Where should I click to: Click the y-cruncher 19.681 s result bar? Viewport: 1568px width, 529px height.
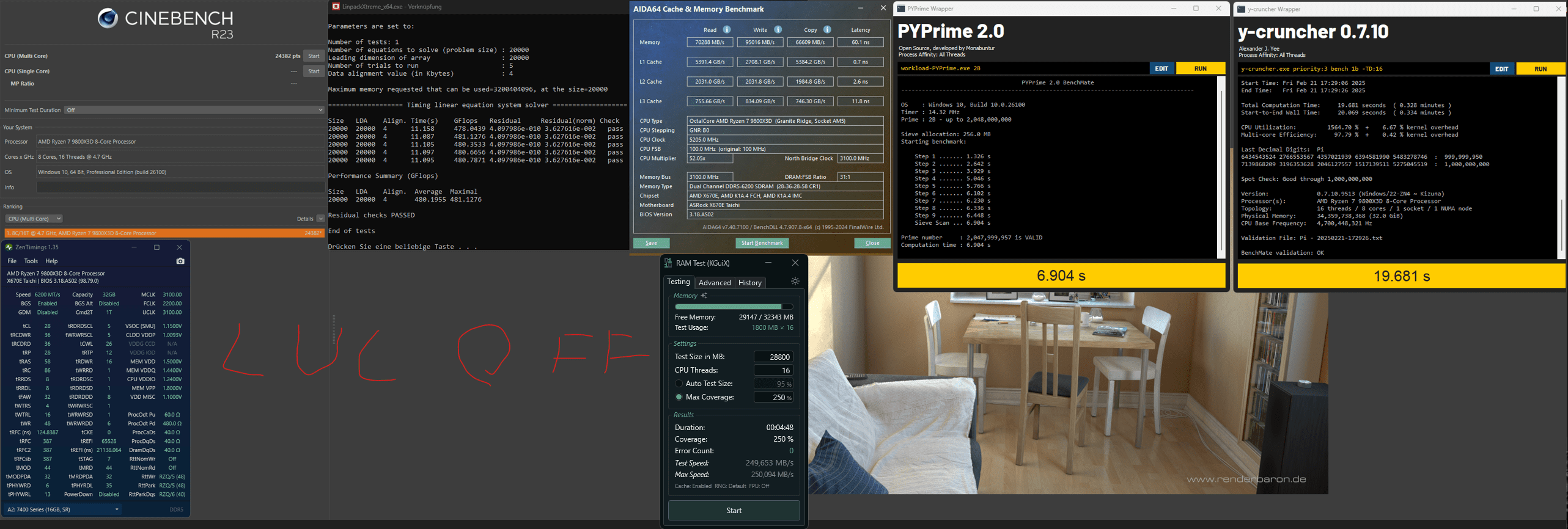1401,276
